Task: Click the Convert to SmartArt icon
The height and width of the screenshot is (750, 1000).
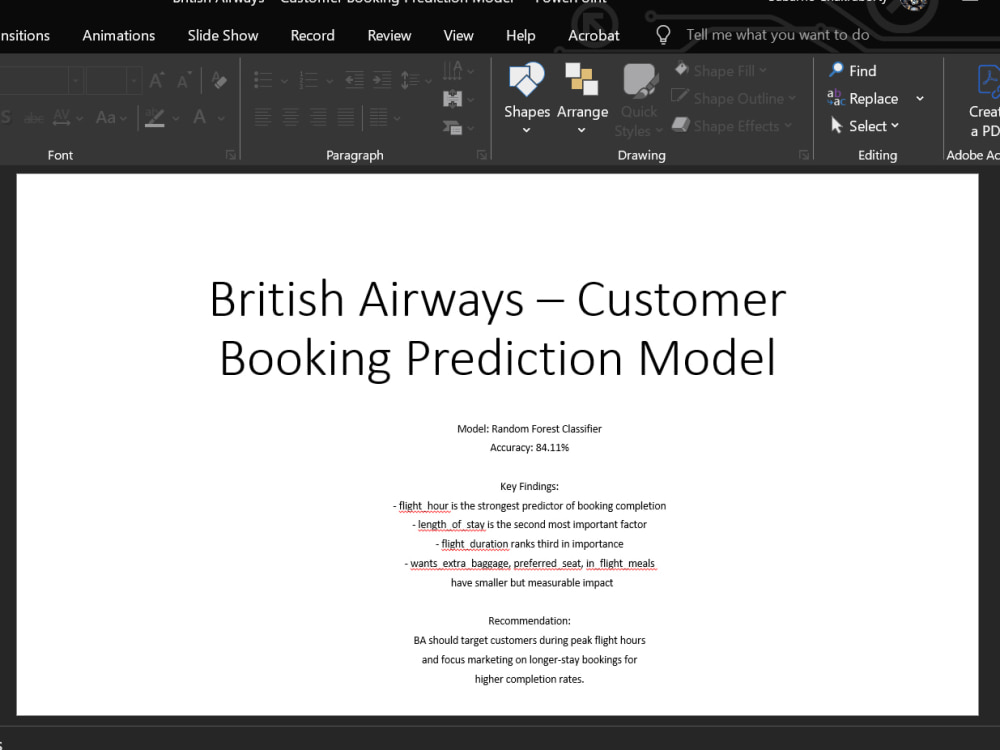Action: pos(452,128)
